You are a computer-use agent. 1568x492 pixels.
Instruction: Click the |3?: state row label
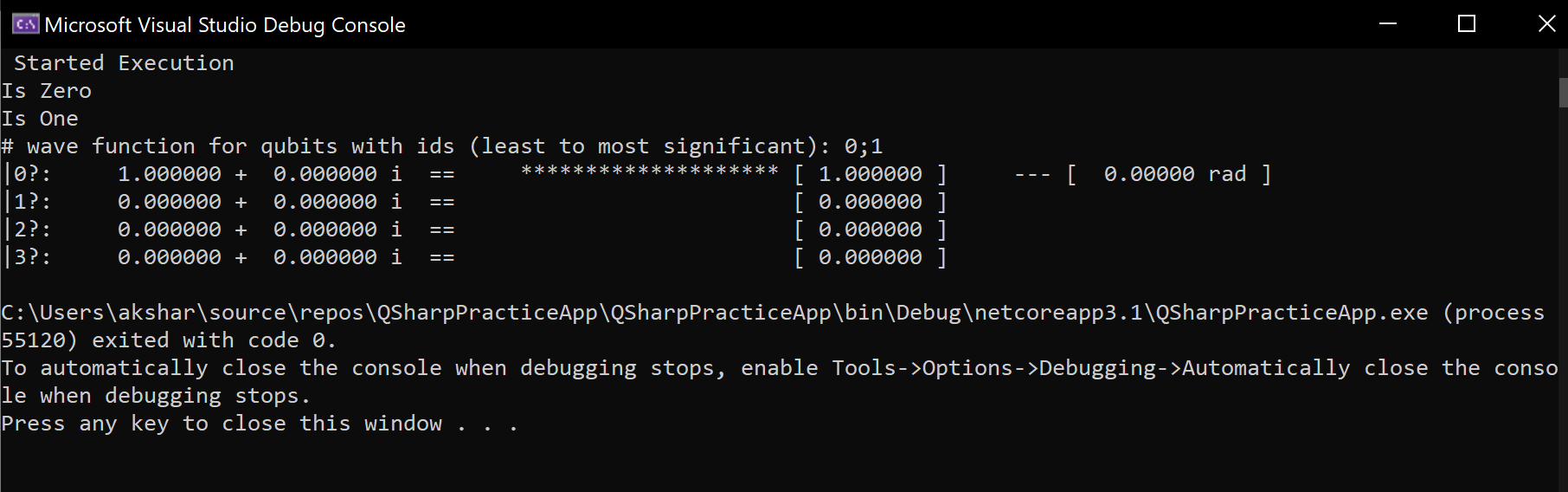pos(27,257)
